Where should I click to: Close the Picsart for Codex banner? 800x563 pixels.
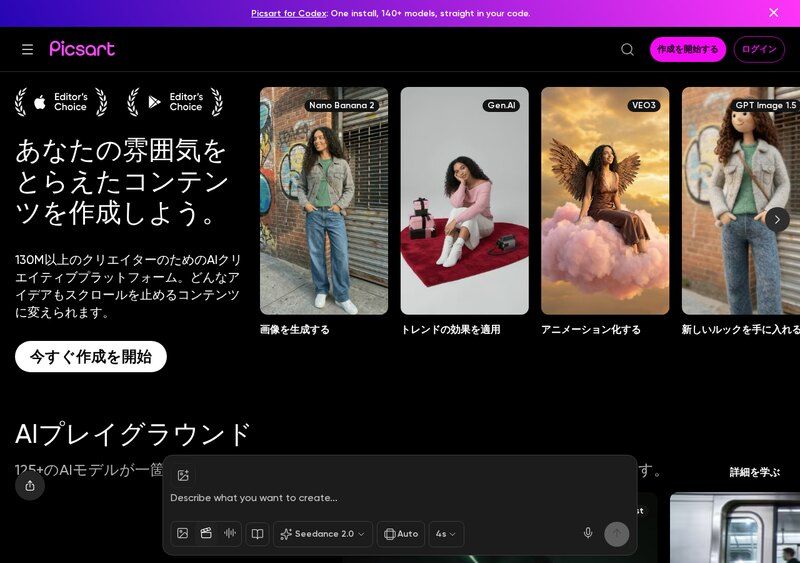click(773, 13)
